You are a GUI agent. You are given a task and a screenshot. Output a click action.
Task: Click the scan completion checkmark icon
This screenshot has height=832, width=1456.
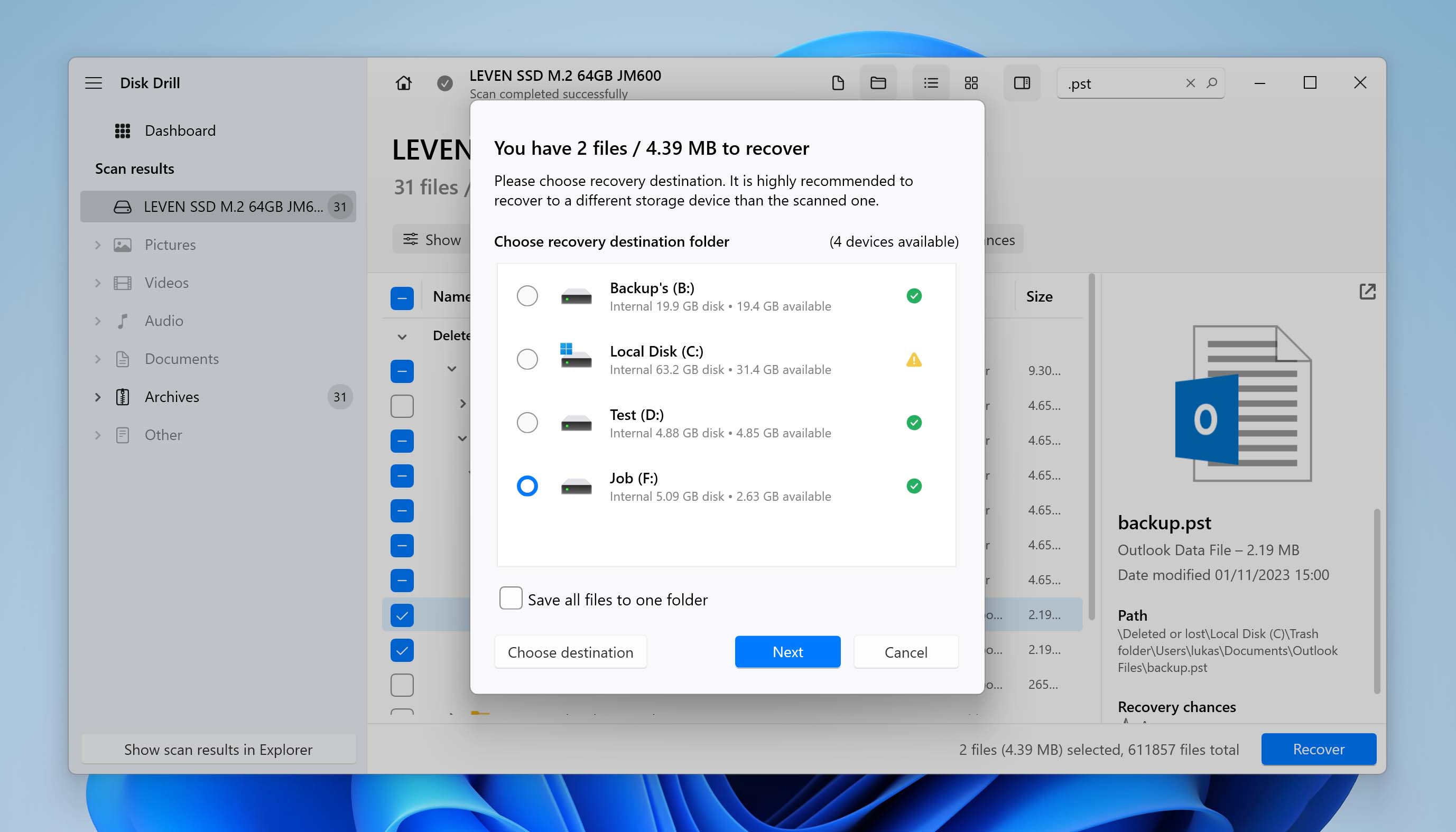[444, 83]
